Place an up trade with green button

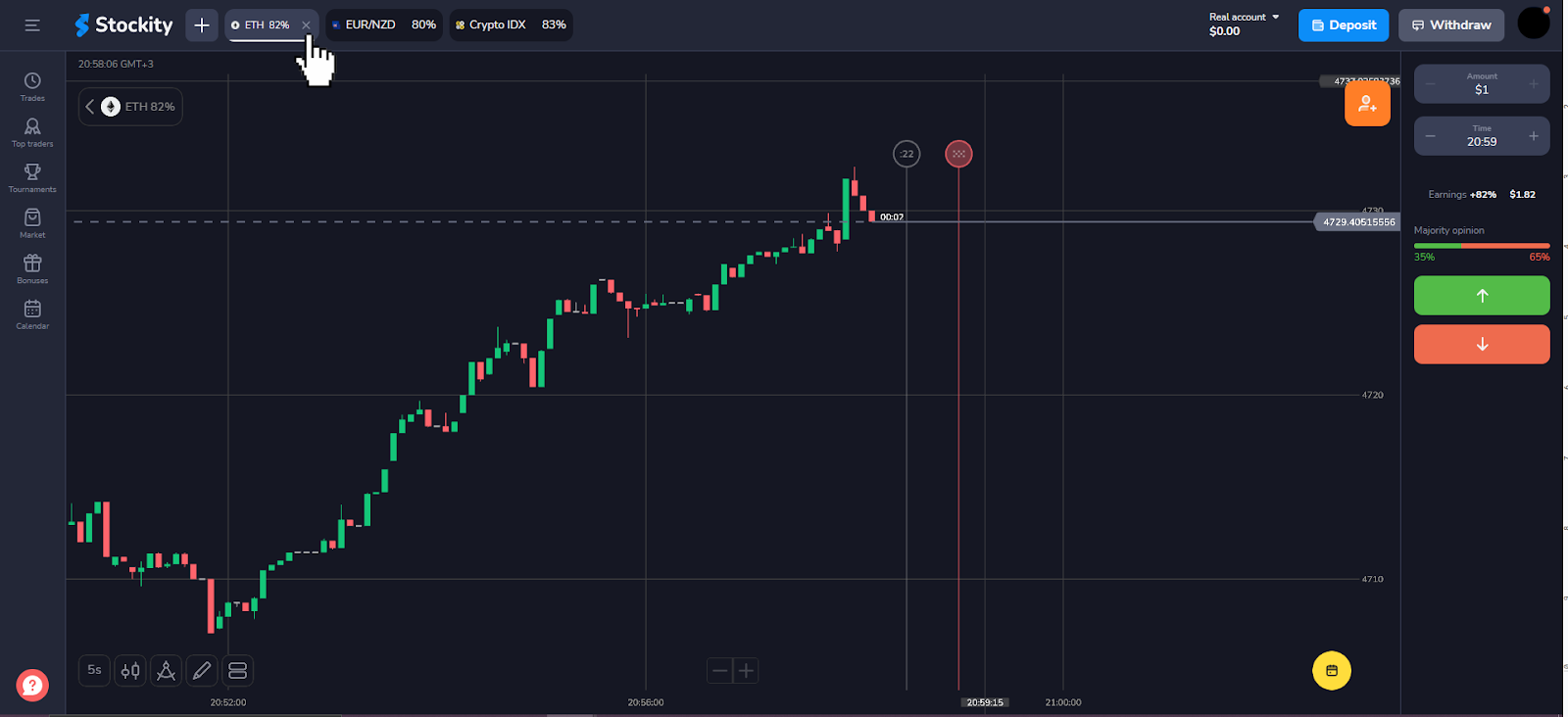pos(1481,296)
